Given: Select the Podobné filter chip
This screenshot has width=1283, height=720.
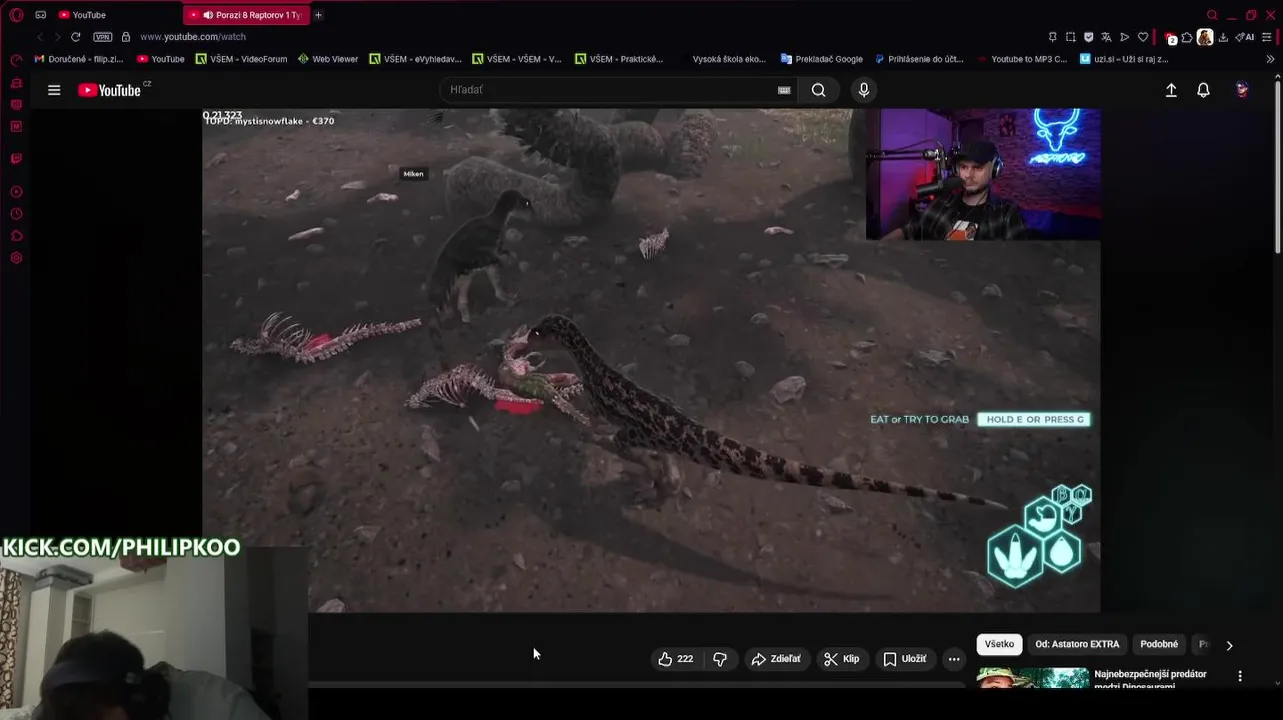Looking at the screenshot, I should (1159, 644).
